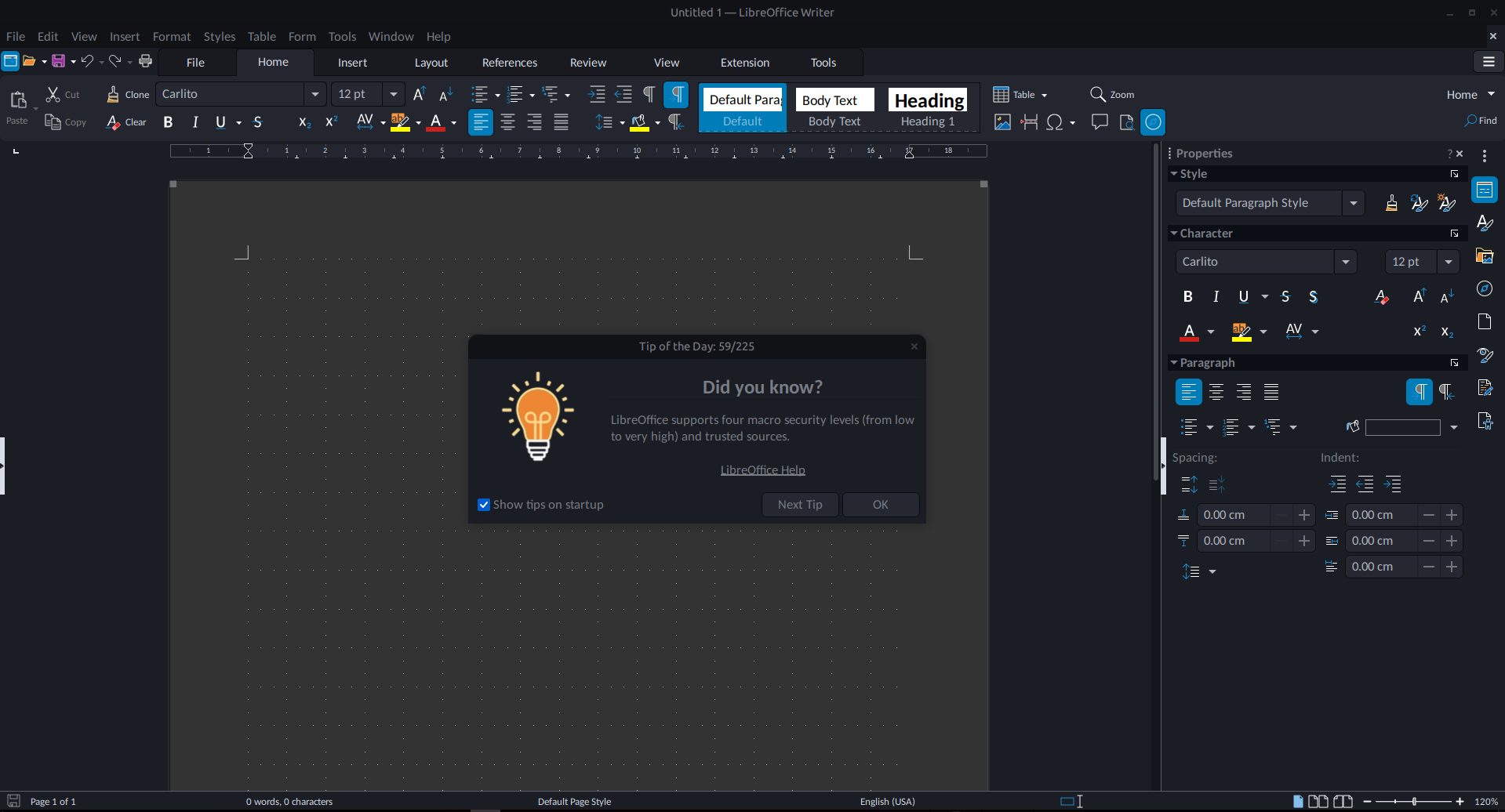Uncheck Show tips on startup
The height and width of the screenshot is (812, 1505).
coord(484,505)
